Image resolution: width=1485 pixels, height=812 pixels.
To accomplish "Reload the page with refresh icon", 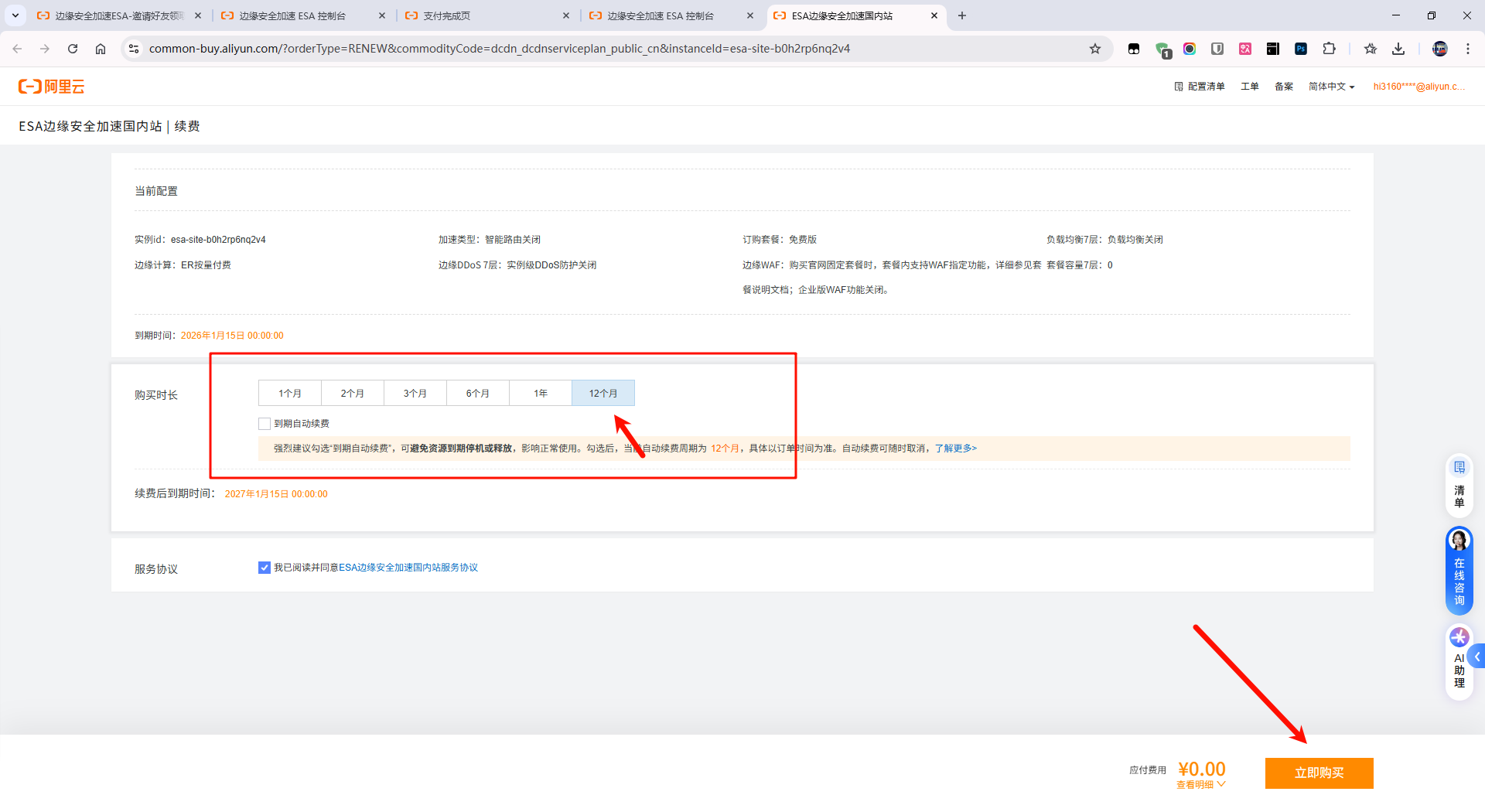I will (73, 49).
